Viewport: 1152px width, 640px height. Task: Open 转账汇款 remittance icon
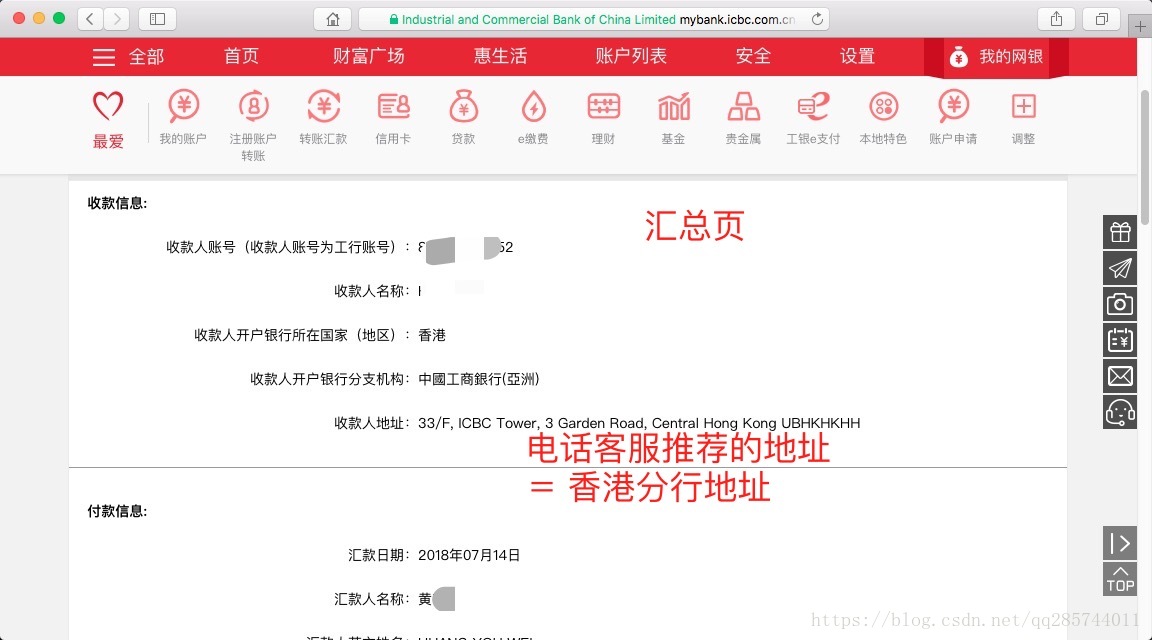(323, 107)
